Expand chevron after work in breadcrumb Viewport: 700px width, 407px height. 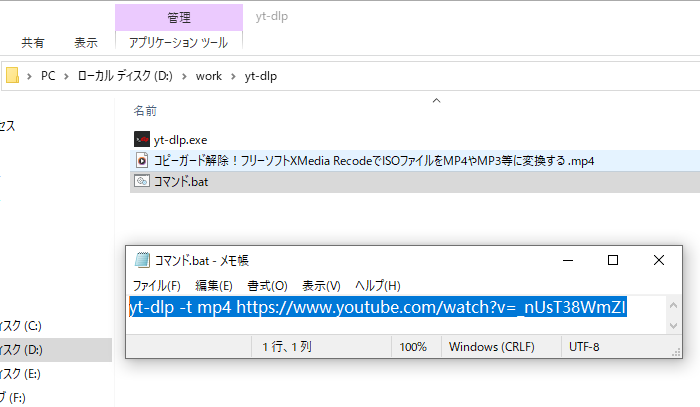pyautogui.click(x=233, y=76)
